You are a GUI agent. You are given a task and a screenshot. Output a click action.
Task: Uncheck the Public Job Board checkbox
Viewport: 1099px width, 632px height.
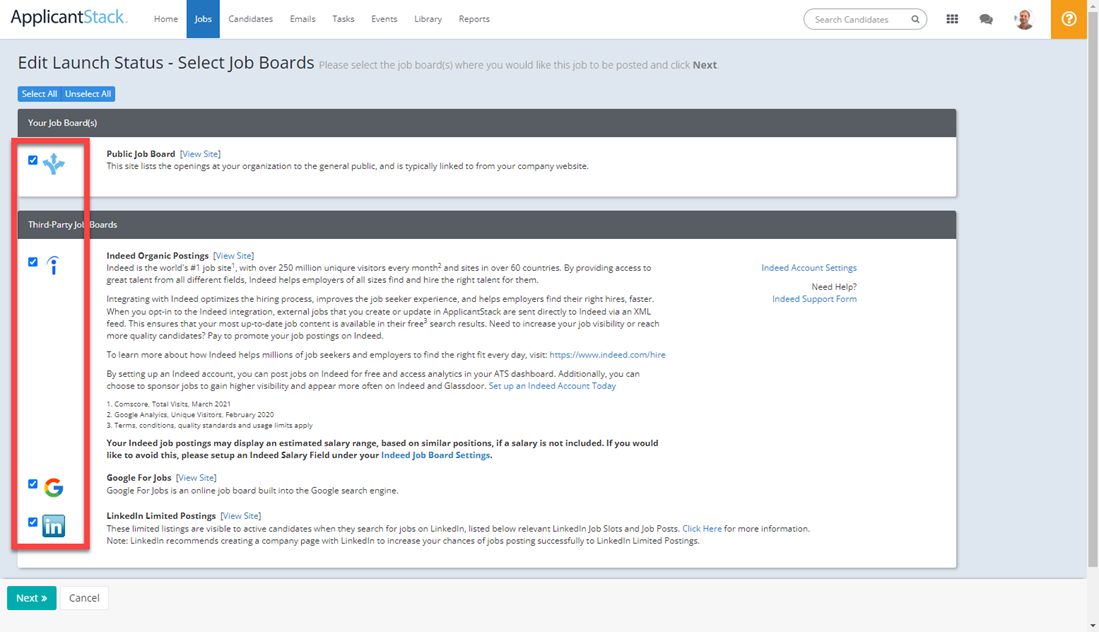click(33, 160)
